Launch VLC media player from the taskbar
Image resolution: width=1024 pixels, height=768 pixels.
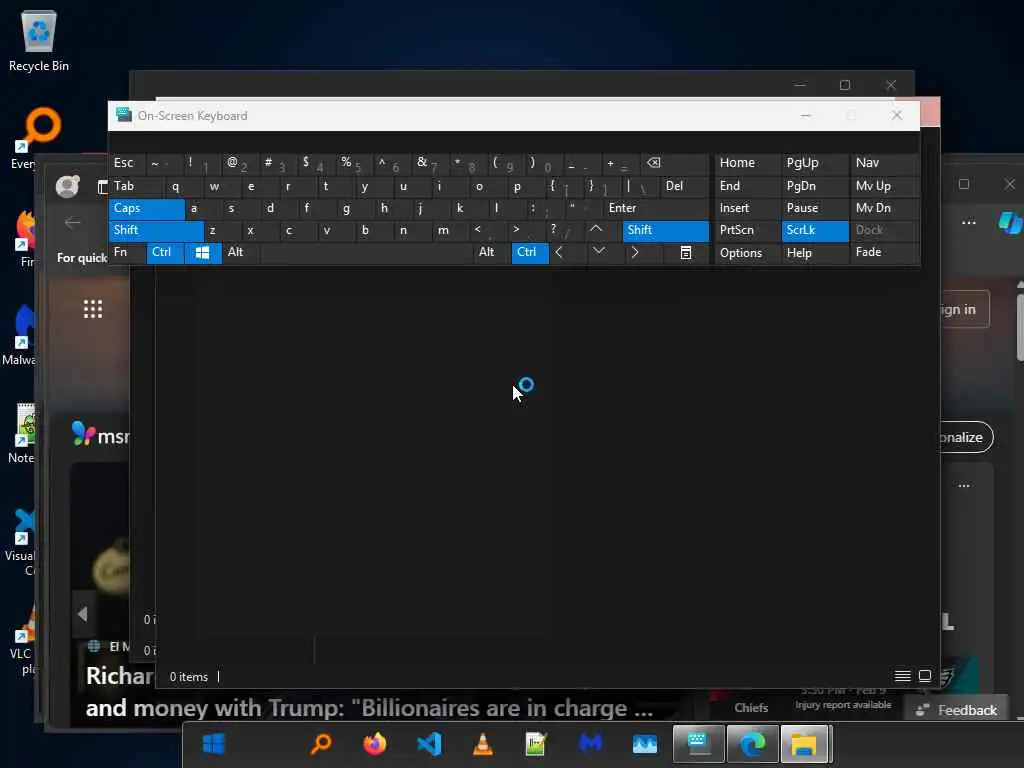(x=483, y=743)
